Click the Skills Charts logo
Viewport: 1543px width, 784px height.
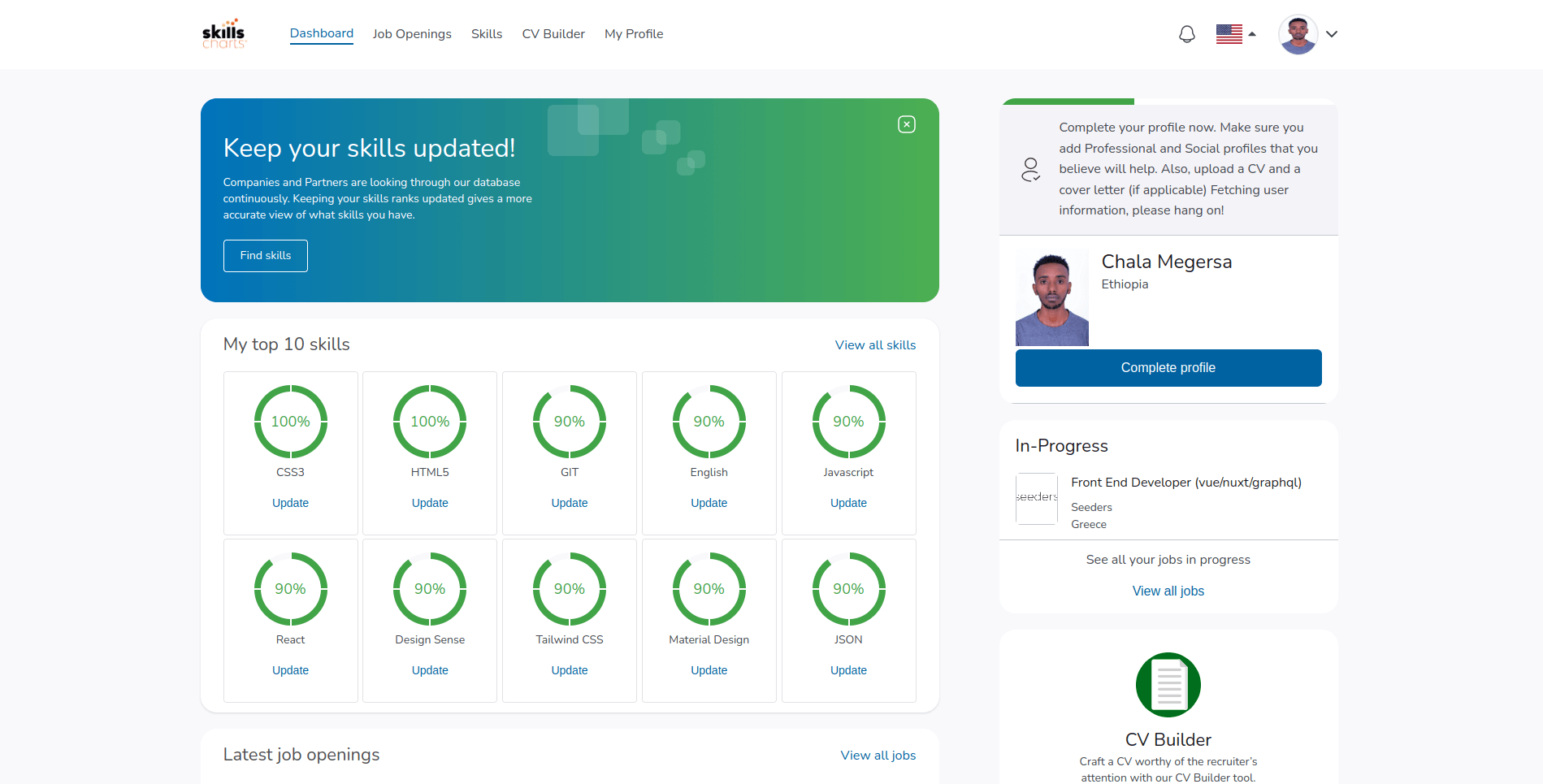tap(223, 34)
